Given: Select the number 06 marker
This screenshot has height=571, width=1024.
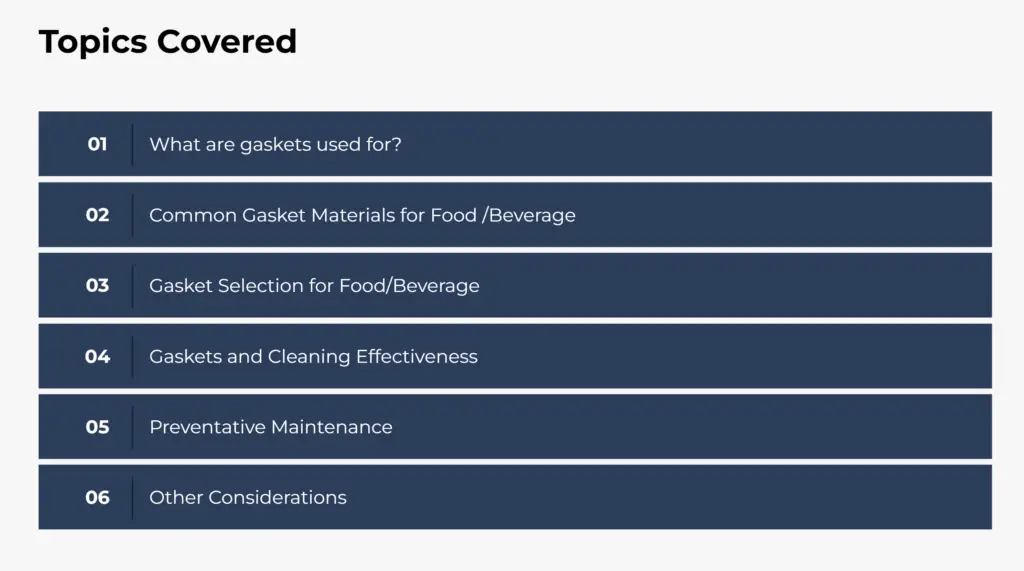Looking at the screenshot, I should [x=97, y=498].
